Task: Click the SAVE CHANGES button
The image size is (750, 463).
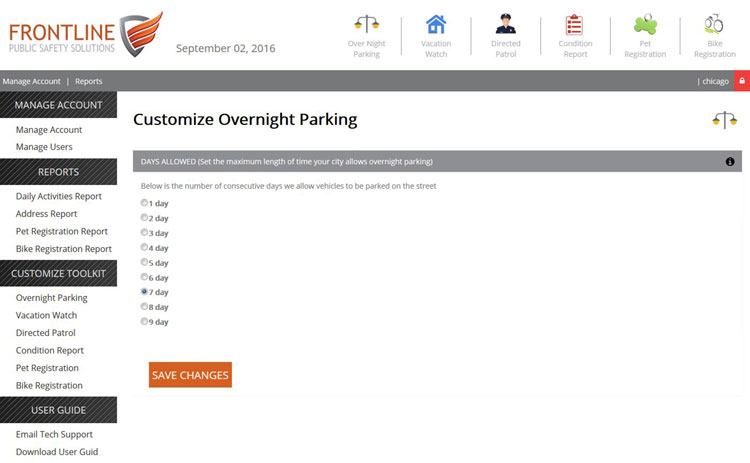Action: pyautogui.click(x=190, y=375)
